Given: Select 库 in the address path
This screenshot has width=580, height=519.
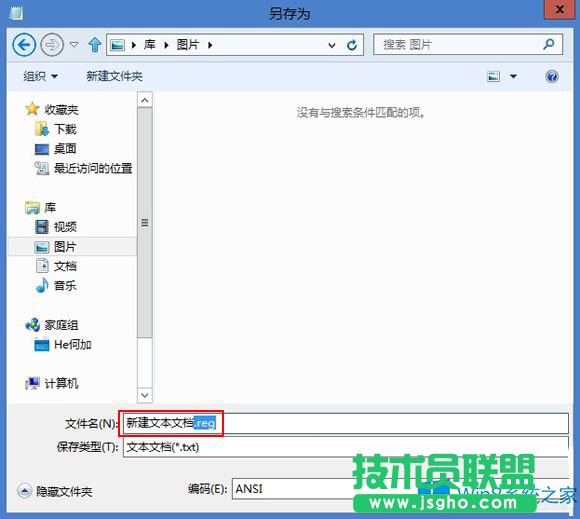Looking at the screenshot, I should 150,45.
